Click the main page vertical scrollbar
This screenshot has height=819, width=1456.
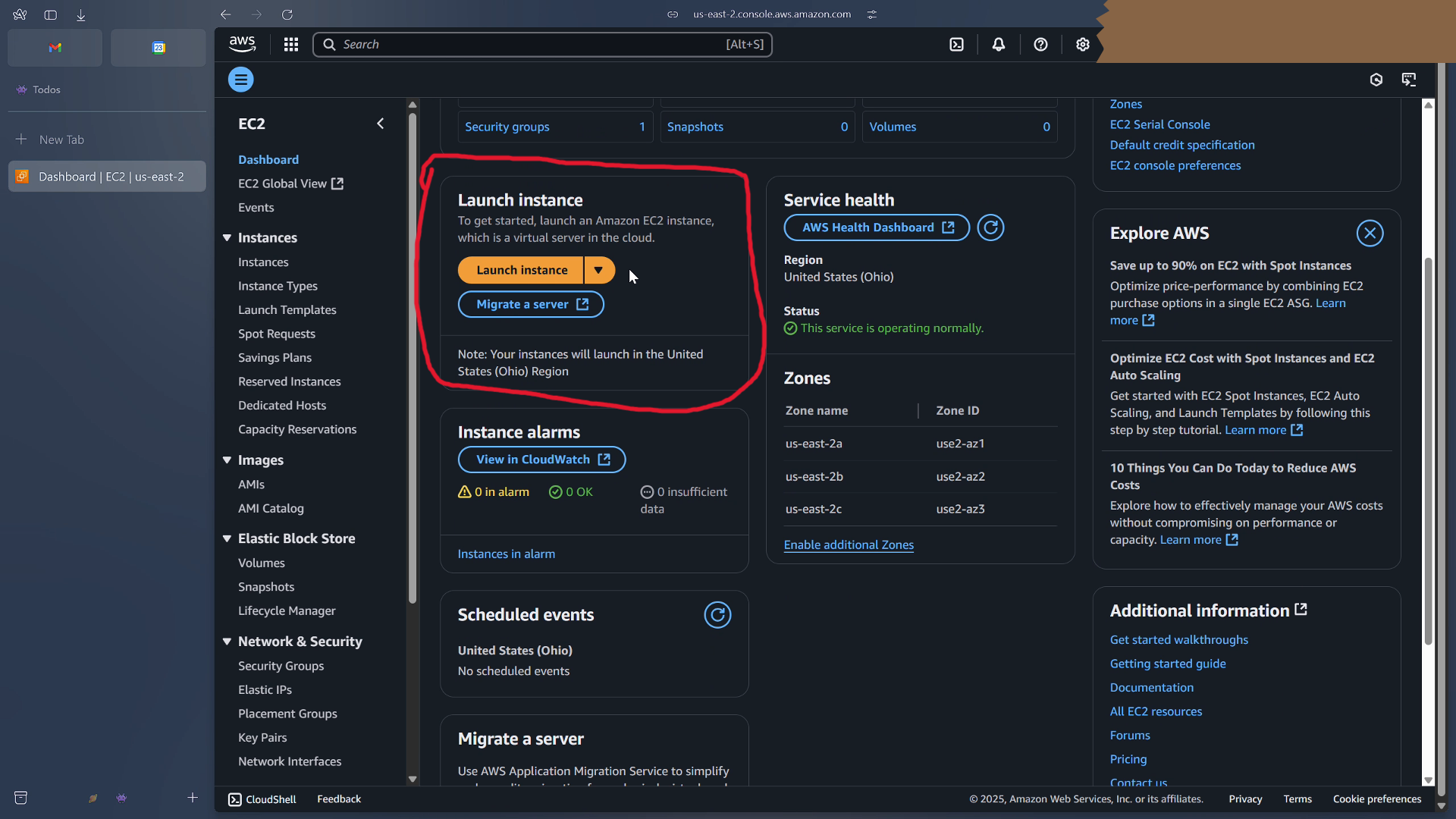1428,451
